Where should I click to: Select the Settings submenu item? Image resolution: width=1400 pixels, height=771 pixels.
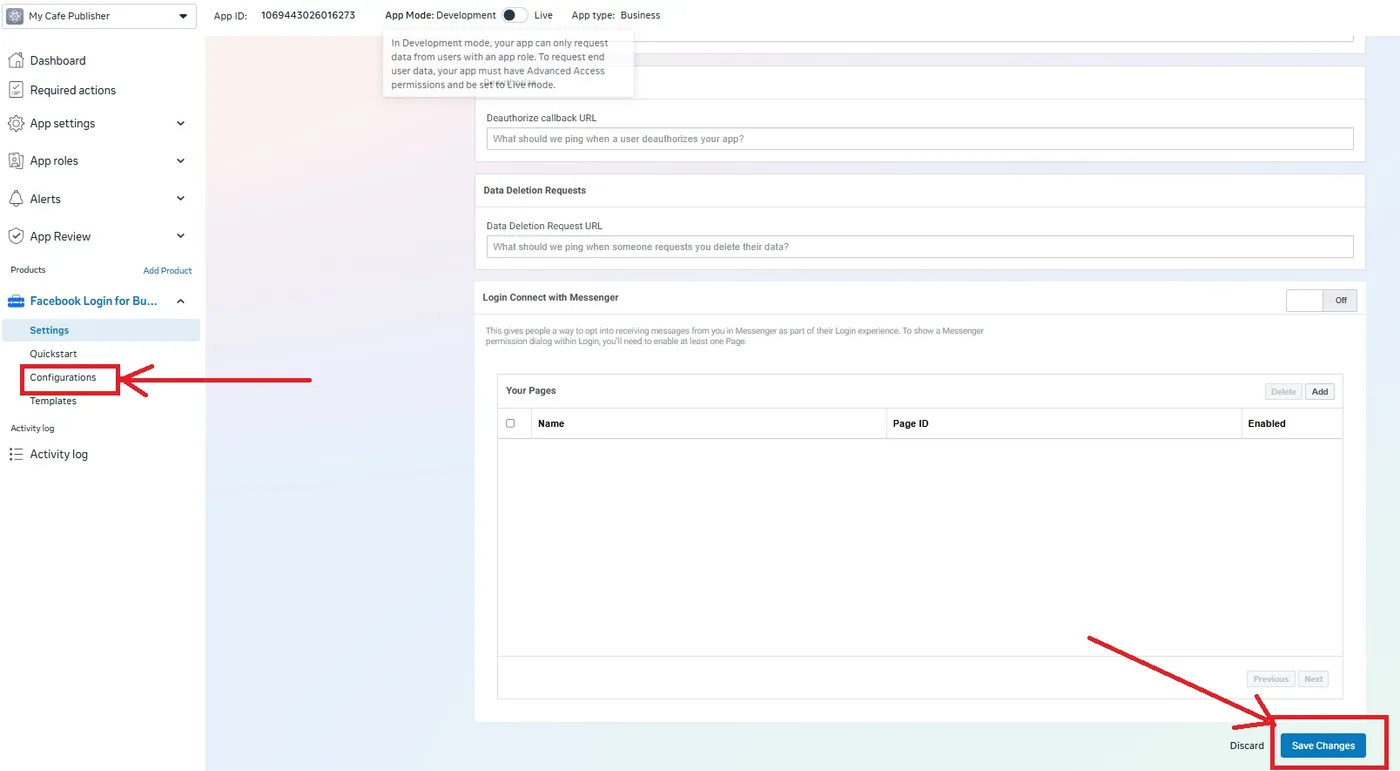tap(101, 330)
